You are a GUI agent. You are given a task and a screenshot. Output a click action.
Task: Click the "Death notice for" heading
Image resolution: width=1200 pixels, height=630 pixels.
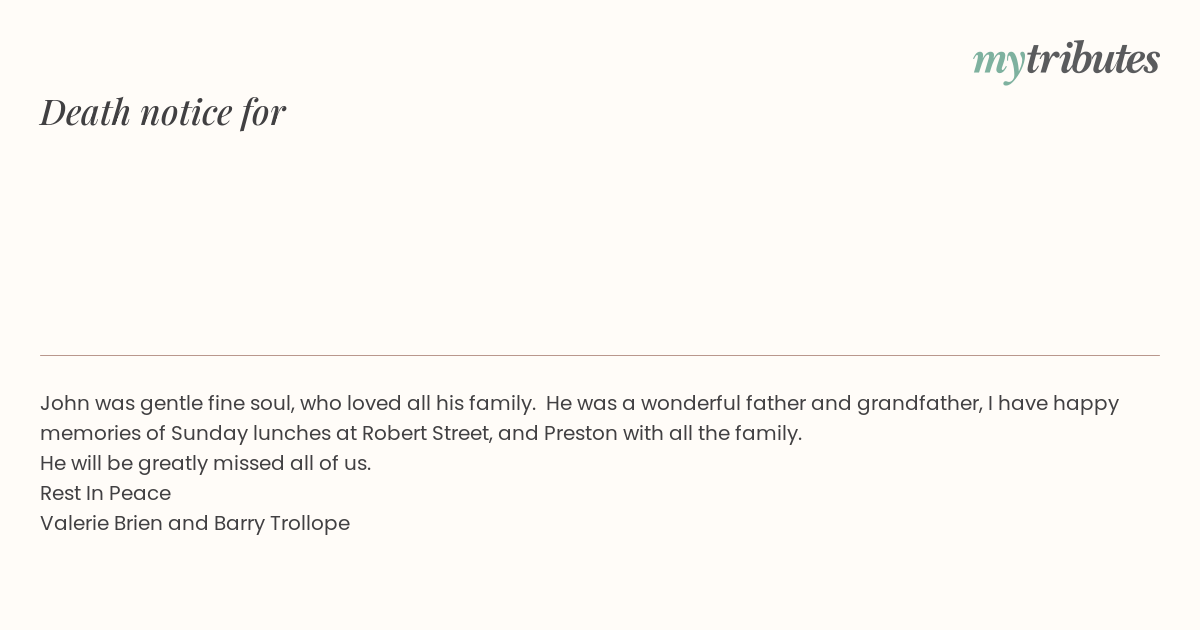(163, 112)
